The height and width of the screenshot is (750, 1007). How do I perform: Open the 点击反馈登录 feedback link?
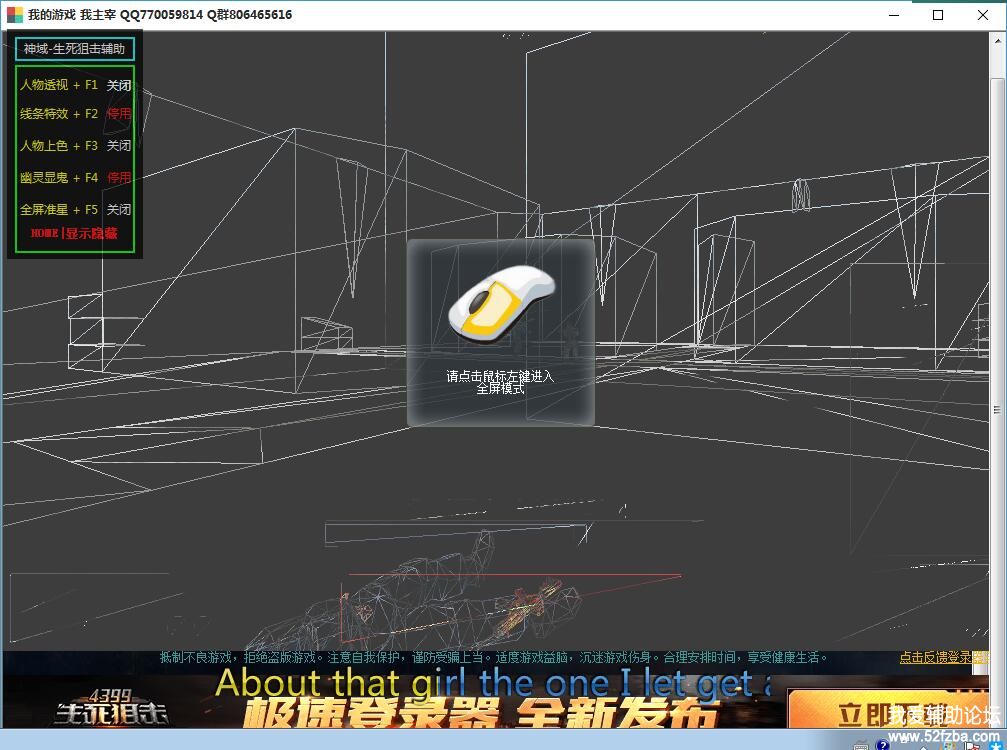coord(943,657)
